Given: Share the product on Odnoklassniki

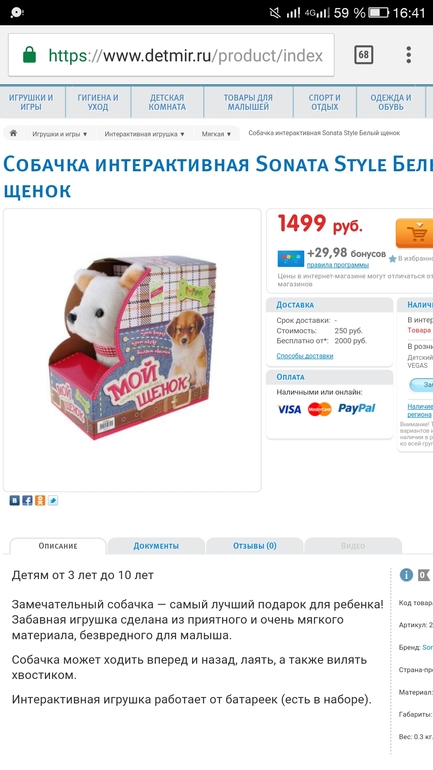Looking at the screenshot, I should point(40,500).
